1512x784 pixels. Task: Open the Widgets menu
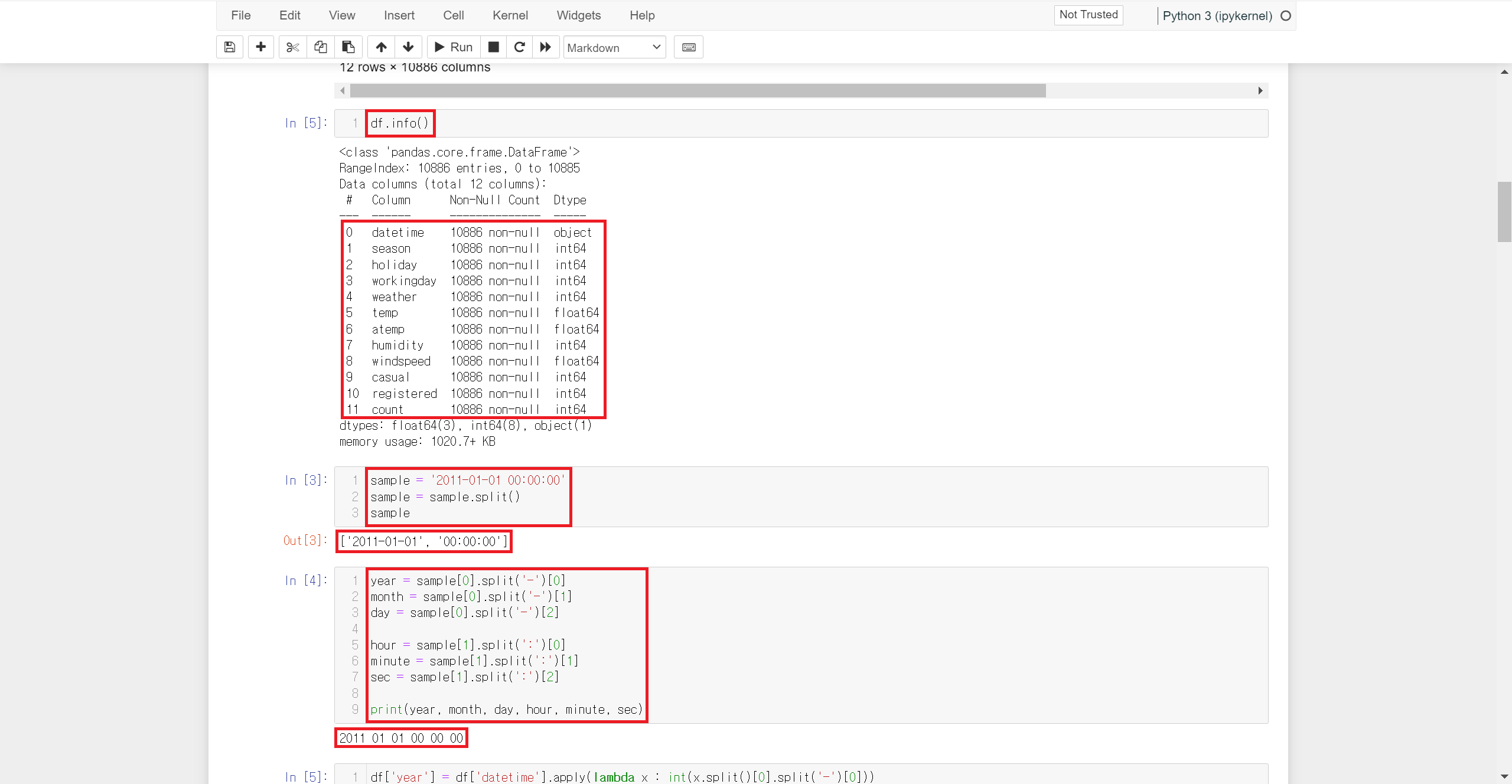click(578, 15)
